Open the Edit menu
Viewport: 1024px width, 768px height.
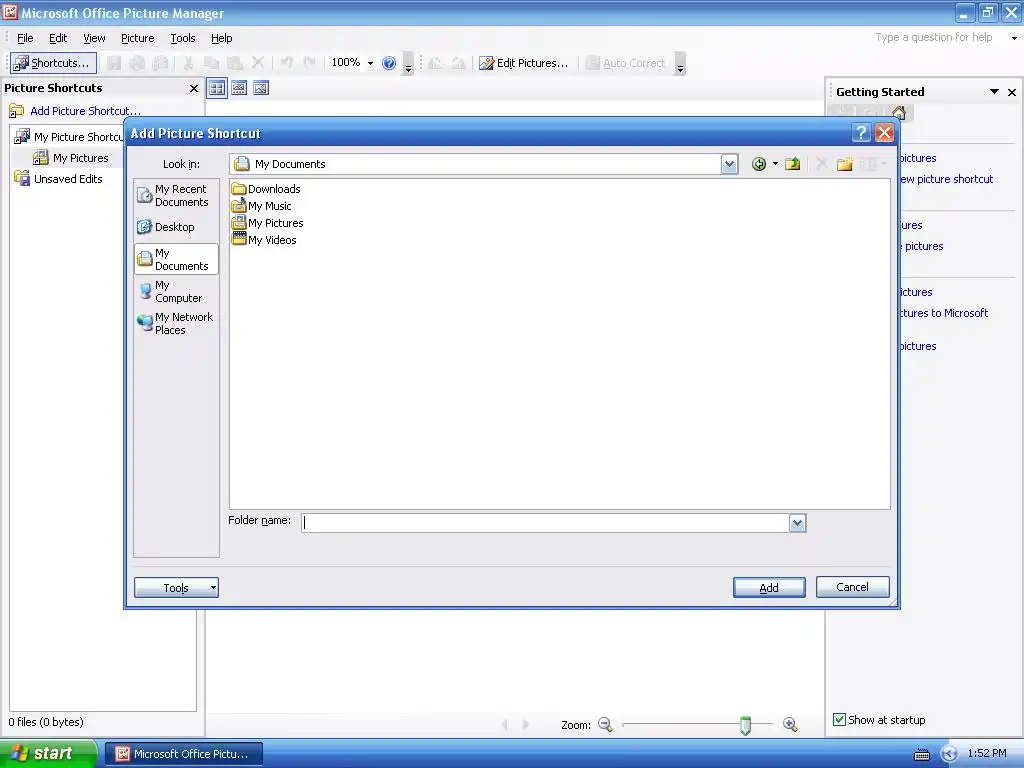(58, 38)
